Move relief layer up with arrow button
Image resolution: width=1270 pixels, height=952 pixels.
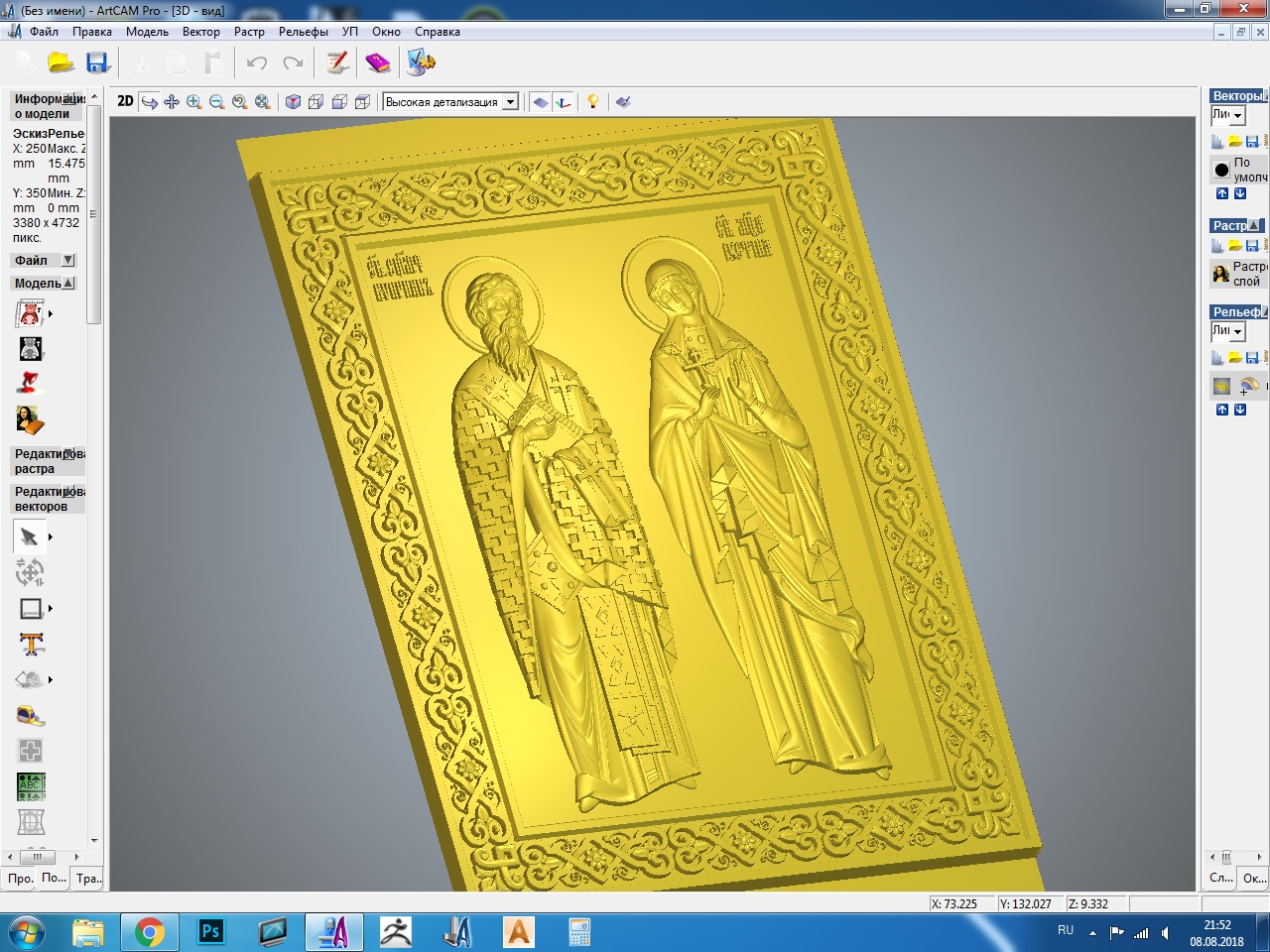coord(1222,410)
